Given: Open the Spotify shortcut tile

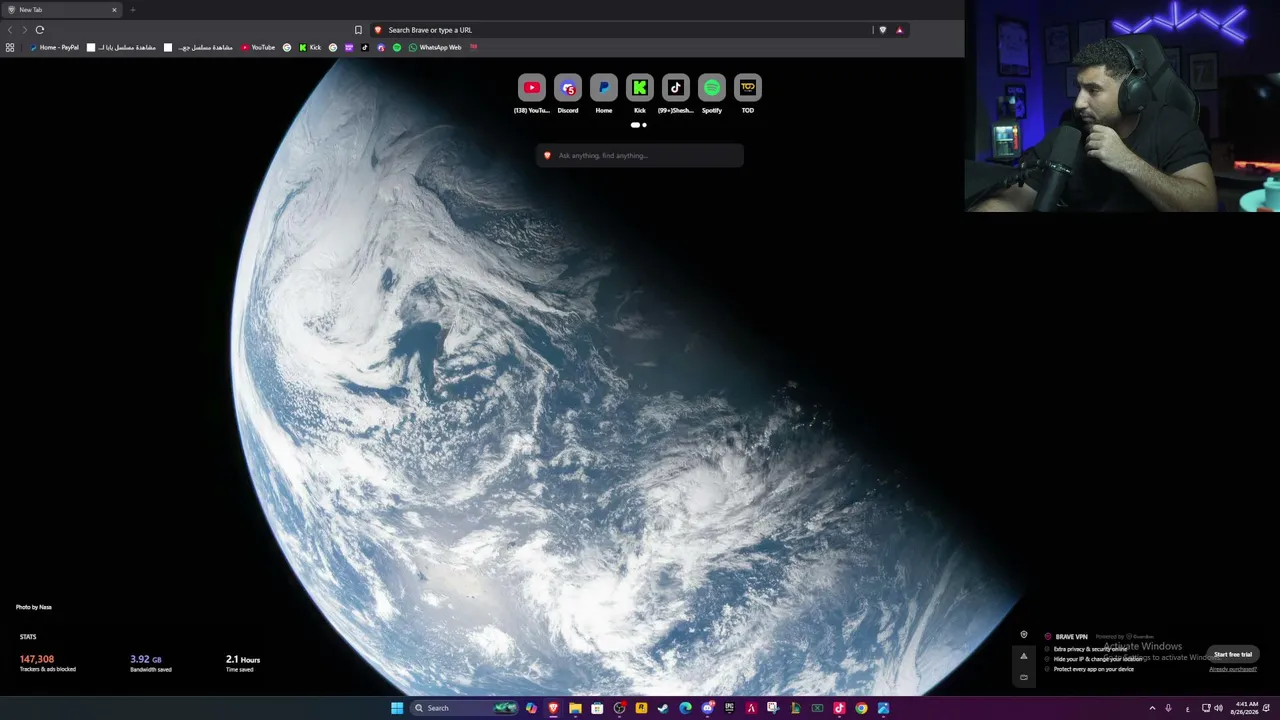Looking at the screenshot, I should tap(712, 88).
